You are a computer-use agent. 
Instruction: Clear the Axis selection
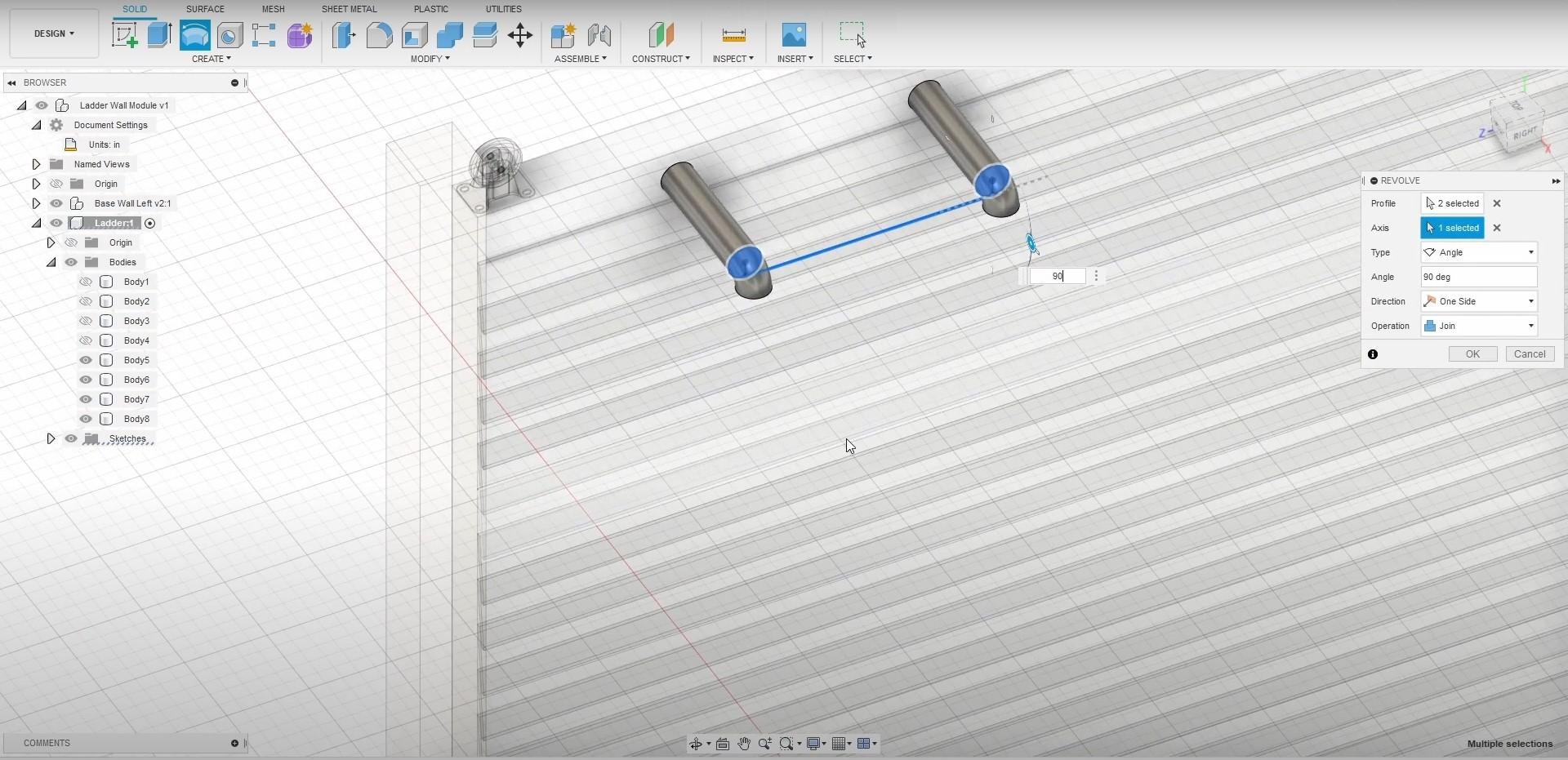click(1497, 228)
